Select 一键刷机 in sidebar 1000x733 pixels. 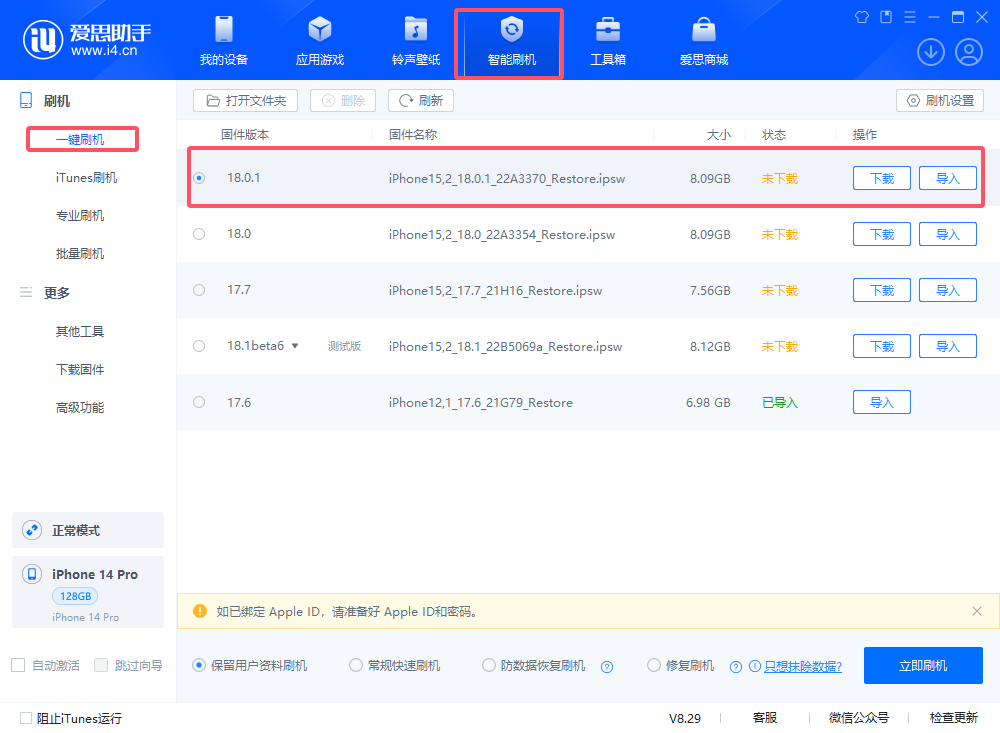pyautogui.click(x=80, y=139)
